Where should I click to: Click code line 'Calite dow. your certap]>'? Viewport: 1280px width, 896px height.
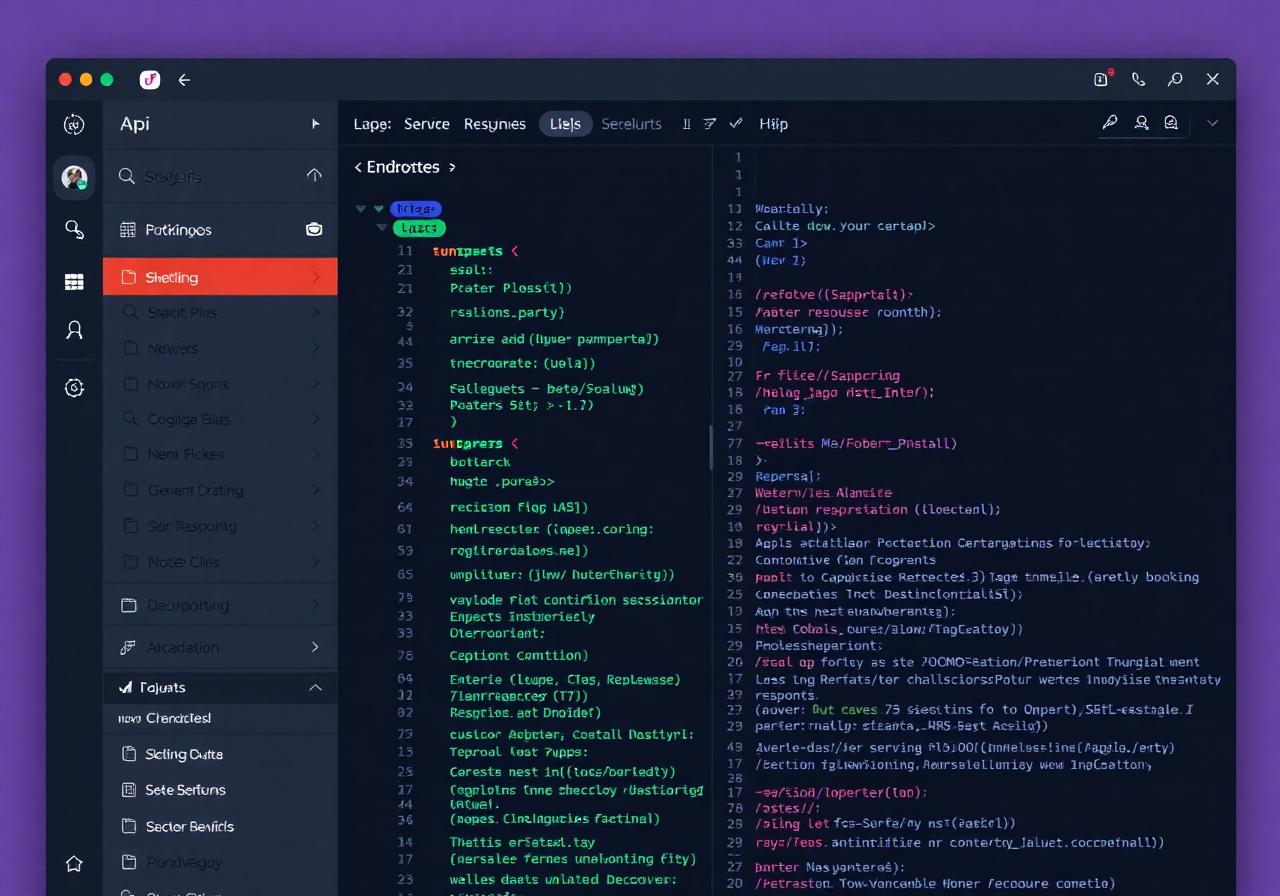[x=845, y=226]
